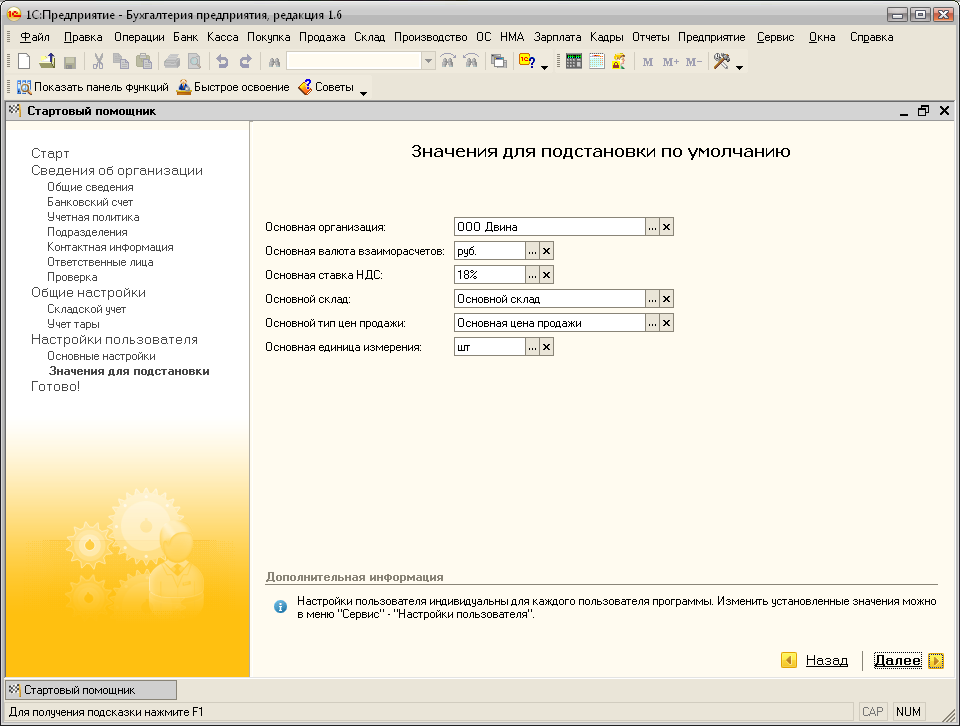The width and height of the screenshot is (960, 726).
Task: Click the Open file toolbar icon
Action: (x=47, y=61)
